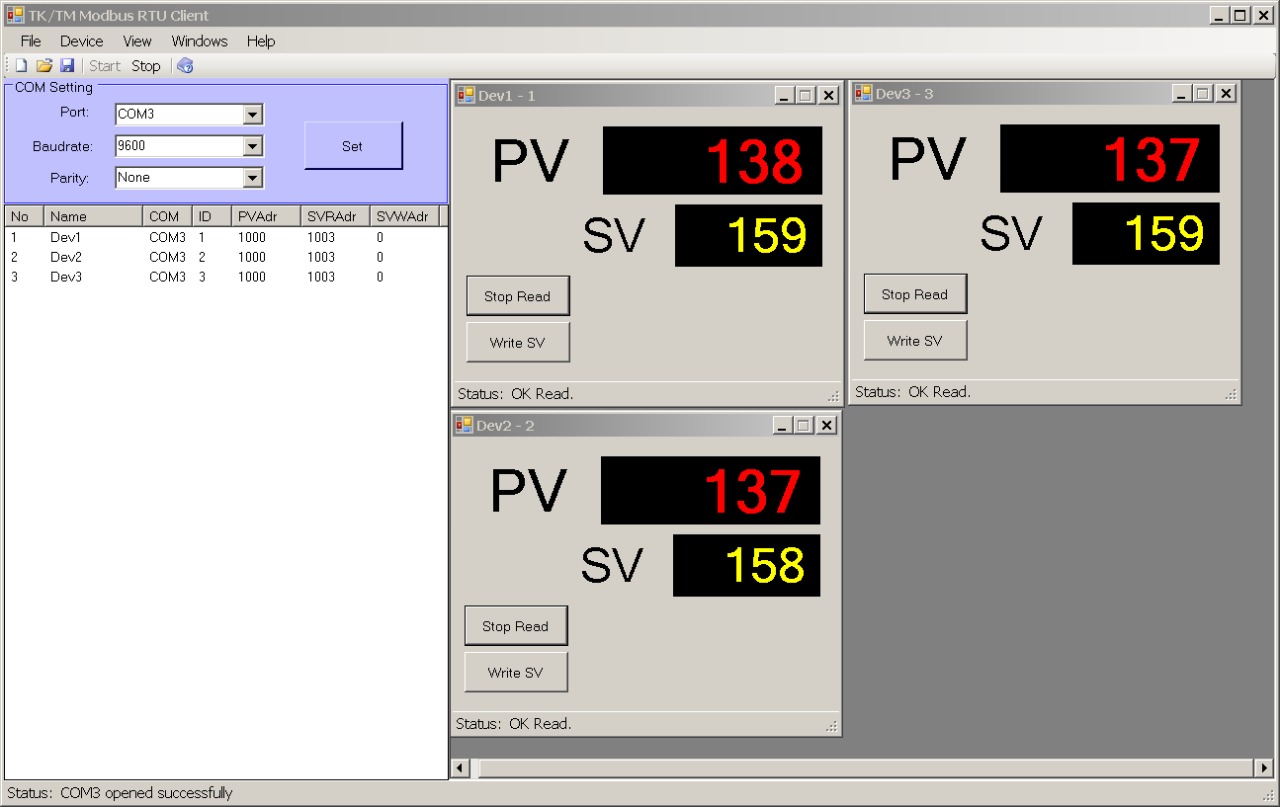
Task: Open the Help book icon
Action: click(x=185, y=64)
